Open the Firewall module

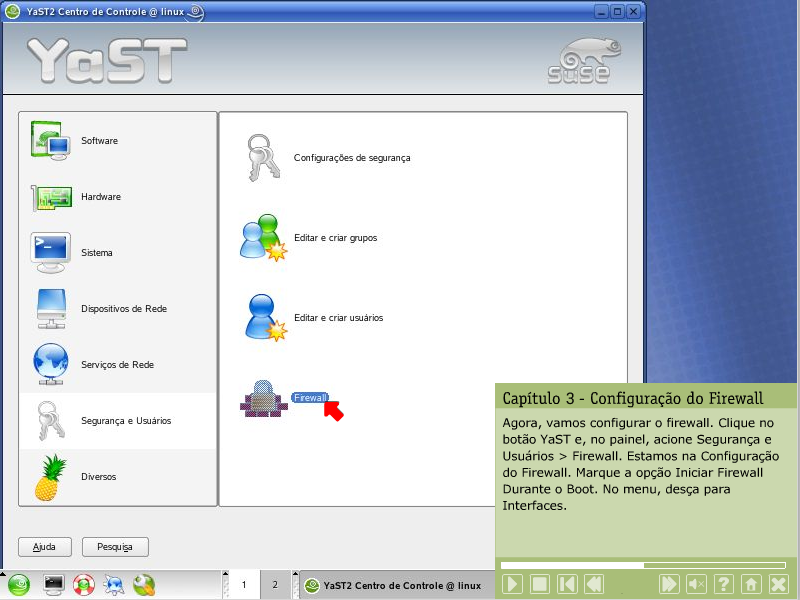coord(309,398)
